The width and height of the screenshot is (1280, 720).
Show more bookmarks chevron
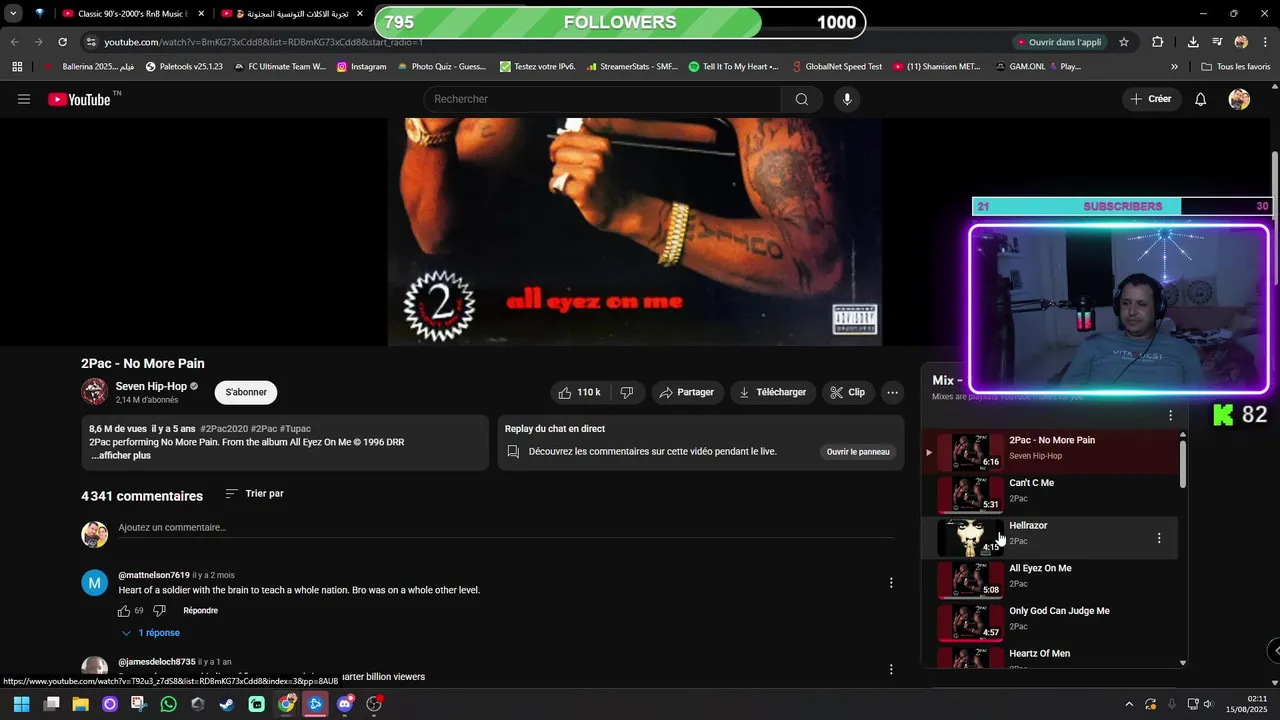click(1174, 67)
